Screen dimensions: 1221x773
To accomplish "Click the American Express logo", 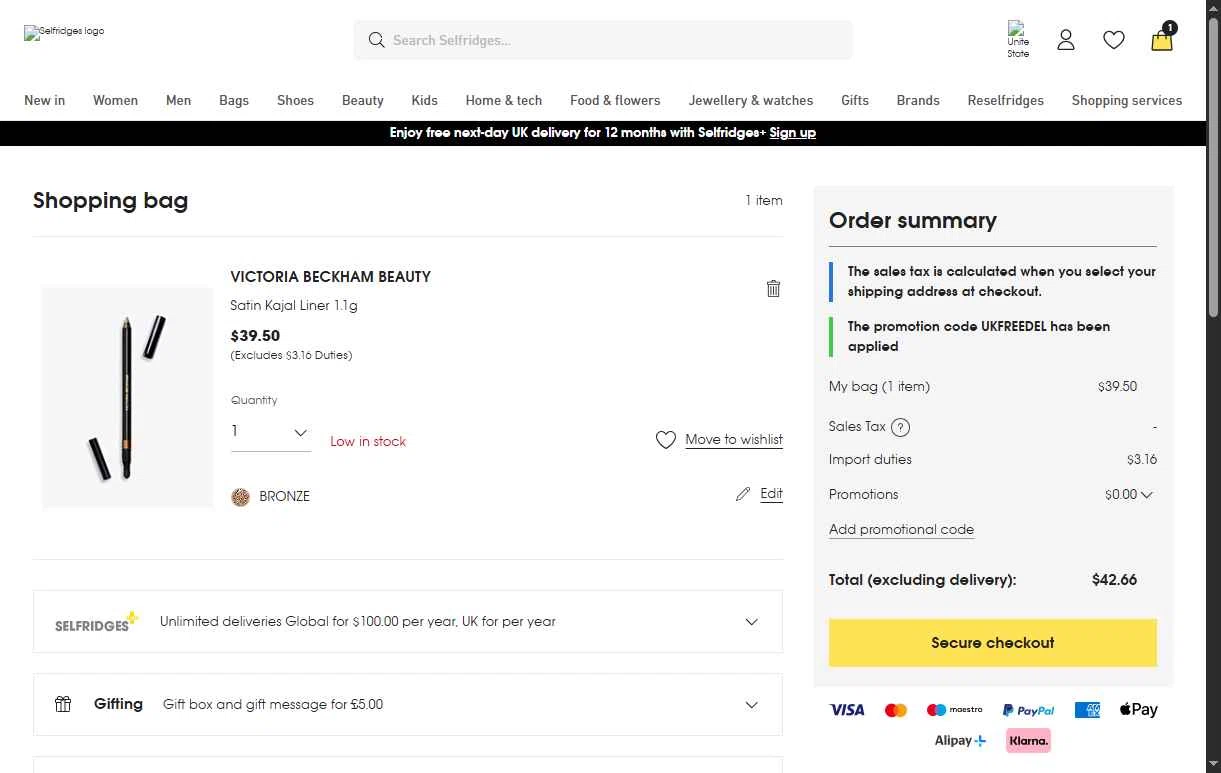I will click(x=1087, y=710).
